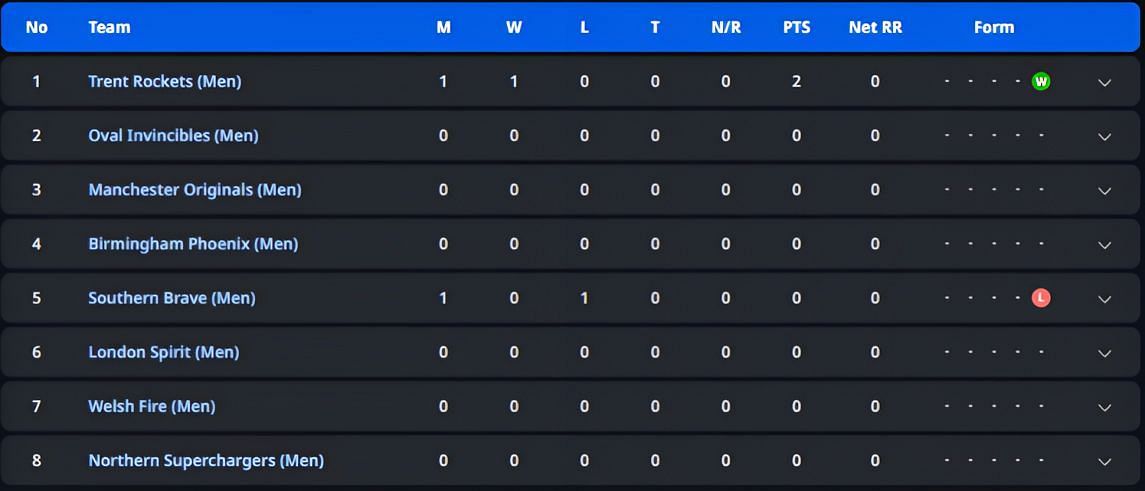This screenshot has height=491, width=1145.
Task: Open the Trent Rockets (Men) team link
Action: click(x=164, y=81)
